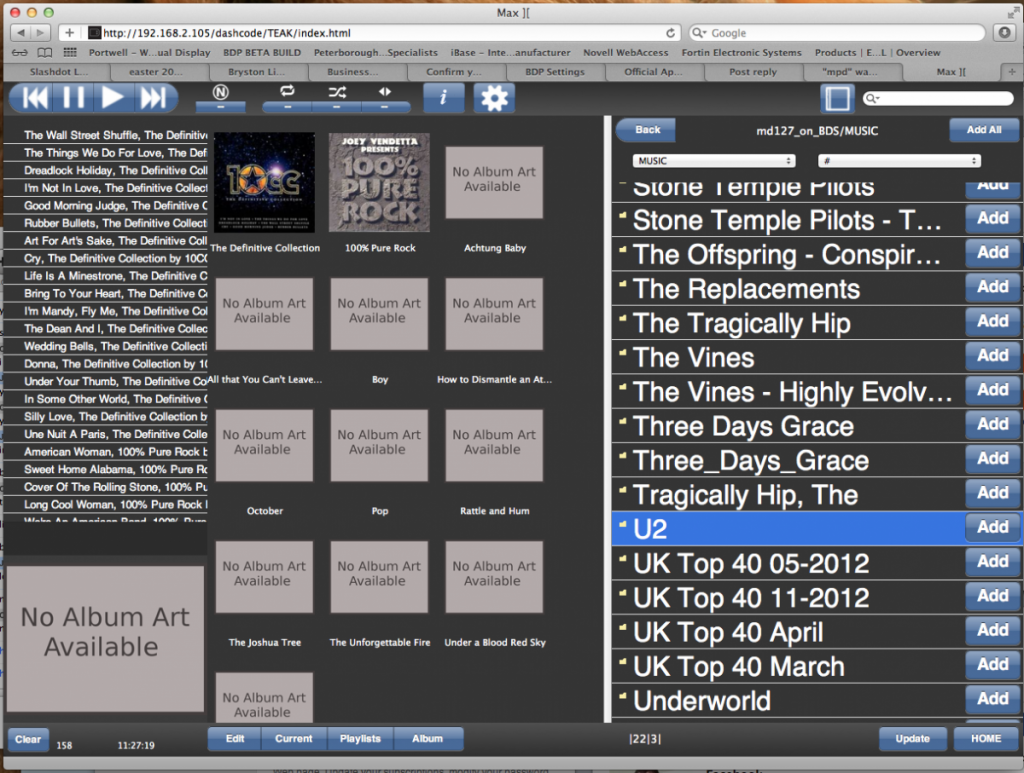Select track Sweet Home Alabama
This screenshot has height=773, width=1024.
coord(106,469)
